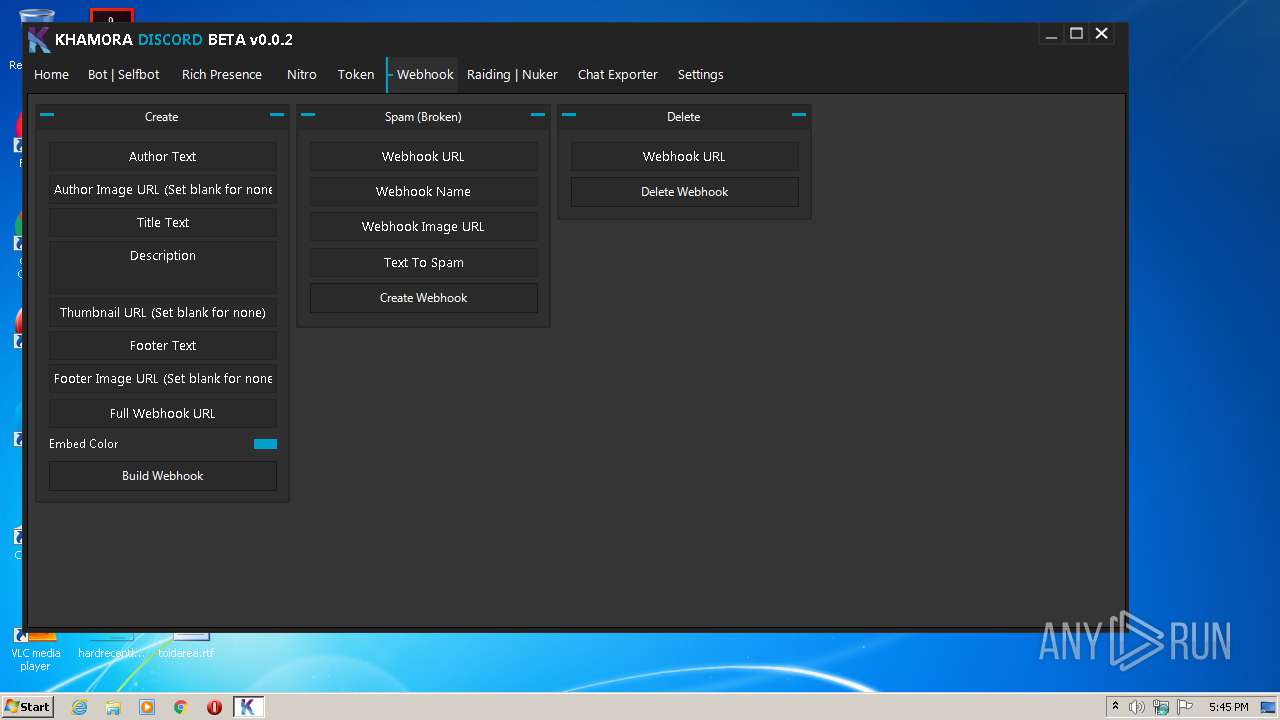Click the Khamora K logo icon
This screenshot has height=720, width=1280.
39,40
